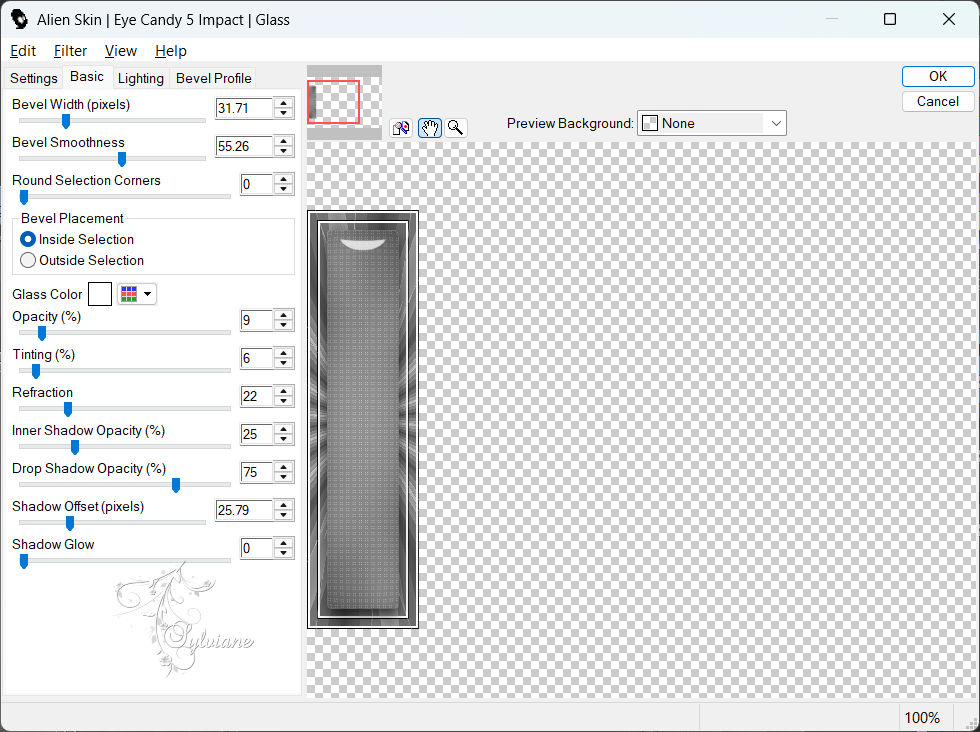Switch to the Settings tab
The height and width of the screenshot is (732, 980).
(x=34, y=78)
